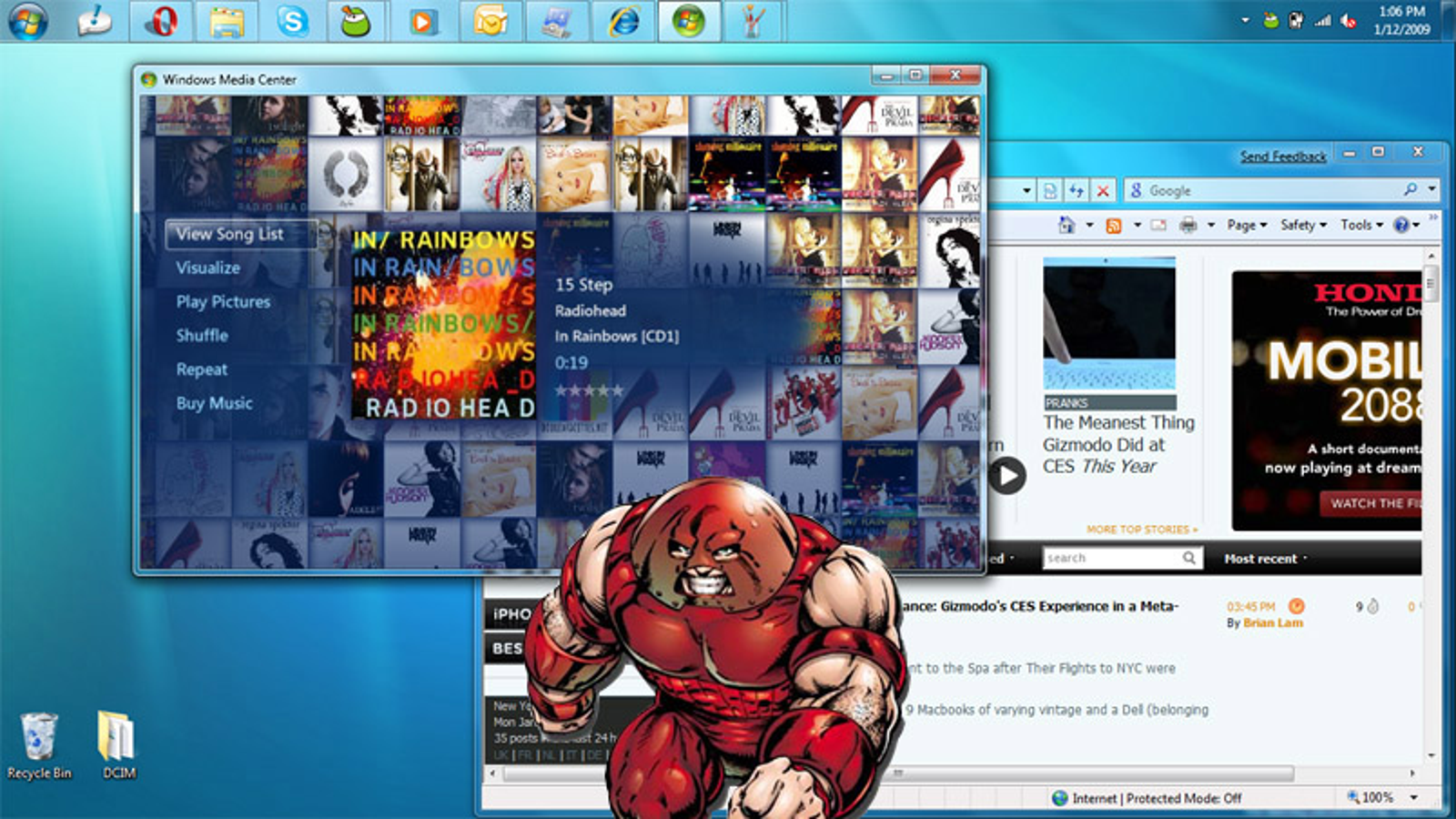Screen dimensions: 1456x819
Task: Open the Print dropdown arrow
Action: [1211, 225]
